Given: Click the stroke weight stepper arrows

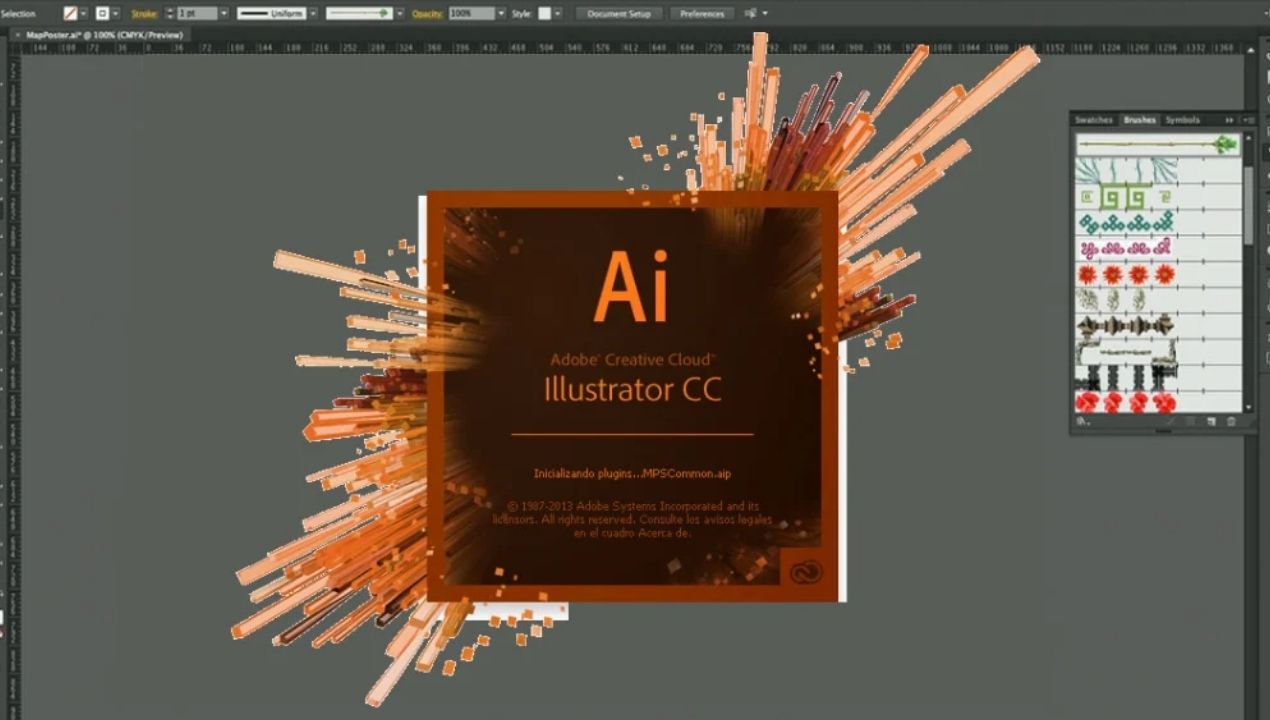Looking at the screenshot, I should point(169,14).
